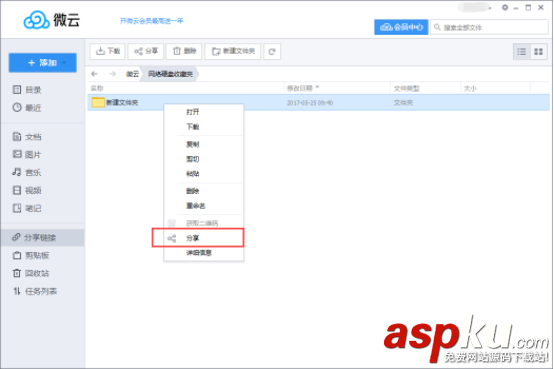Switch to list view
554x369 pixels.
(x=522, y=52)
